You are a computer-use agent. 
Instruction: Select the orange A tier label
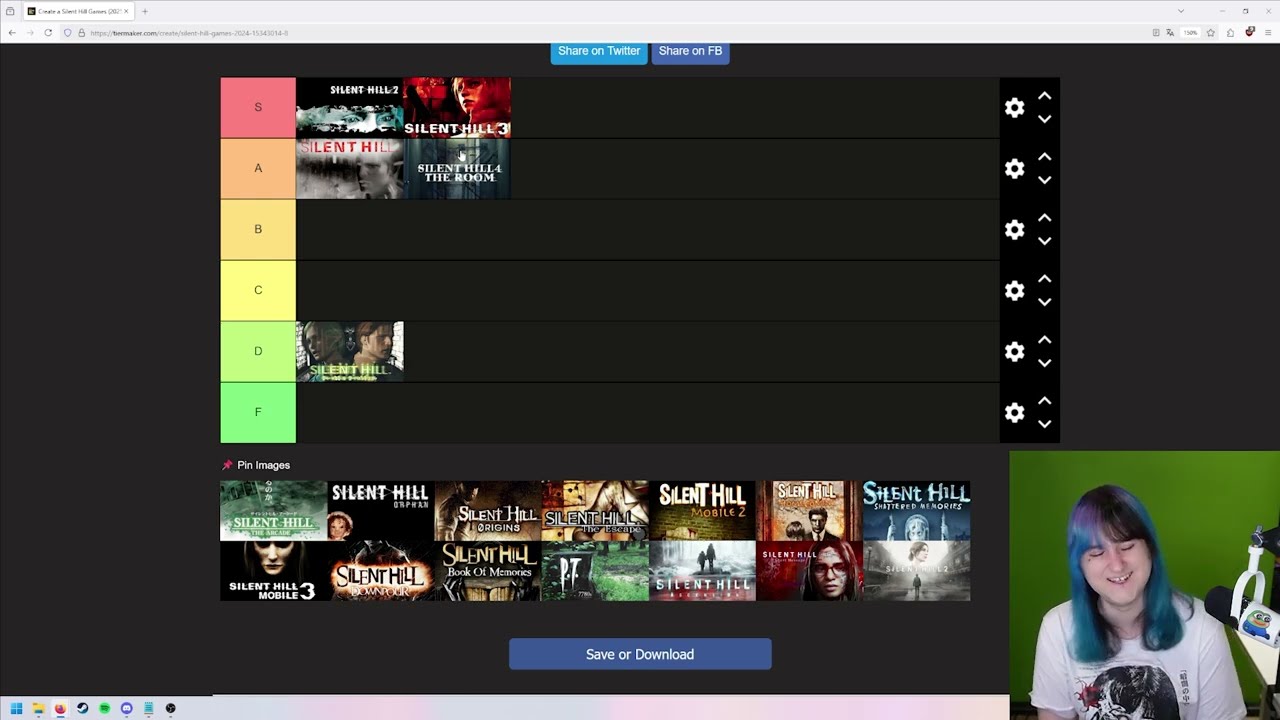pos(258,168)
